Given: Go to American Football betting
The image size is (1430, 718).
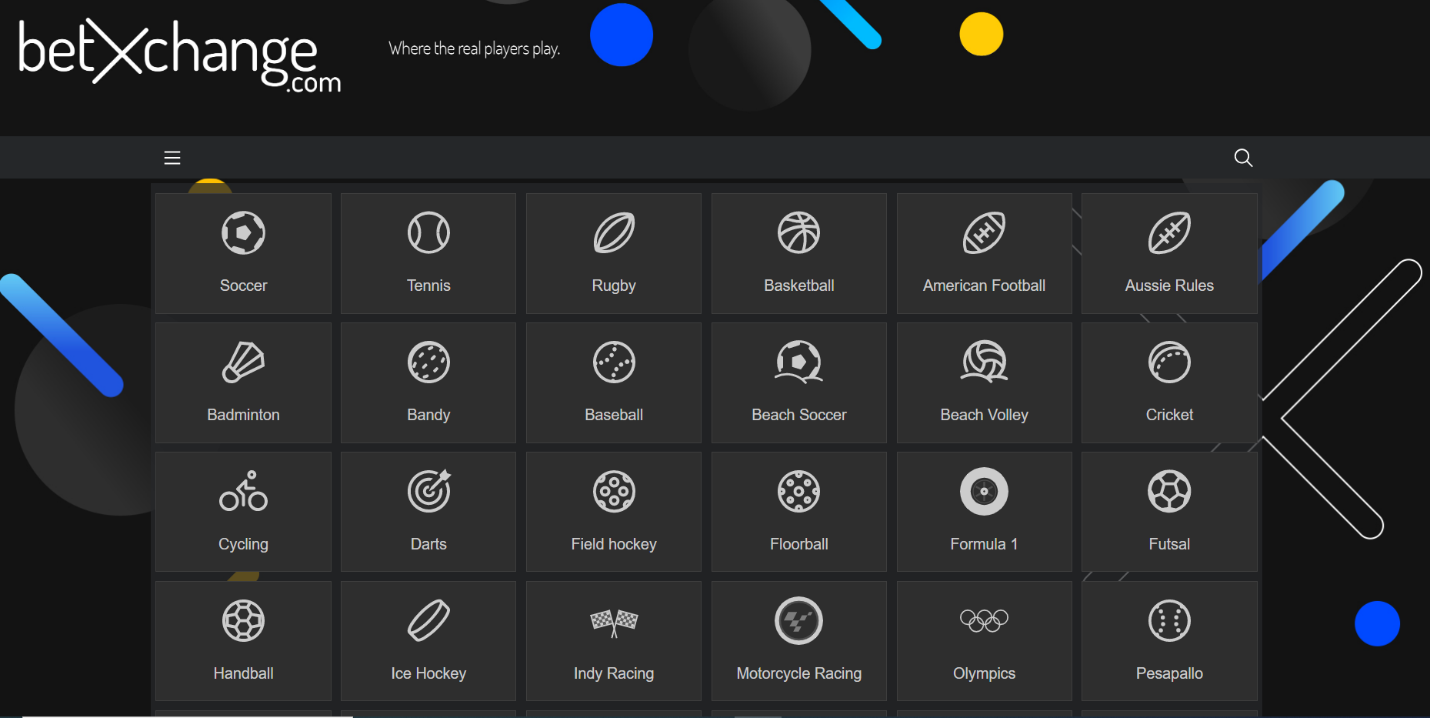Looking at the screenshot, I should pyautogui.click(x=983, y=254).
